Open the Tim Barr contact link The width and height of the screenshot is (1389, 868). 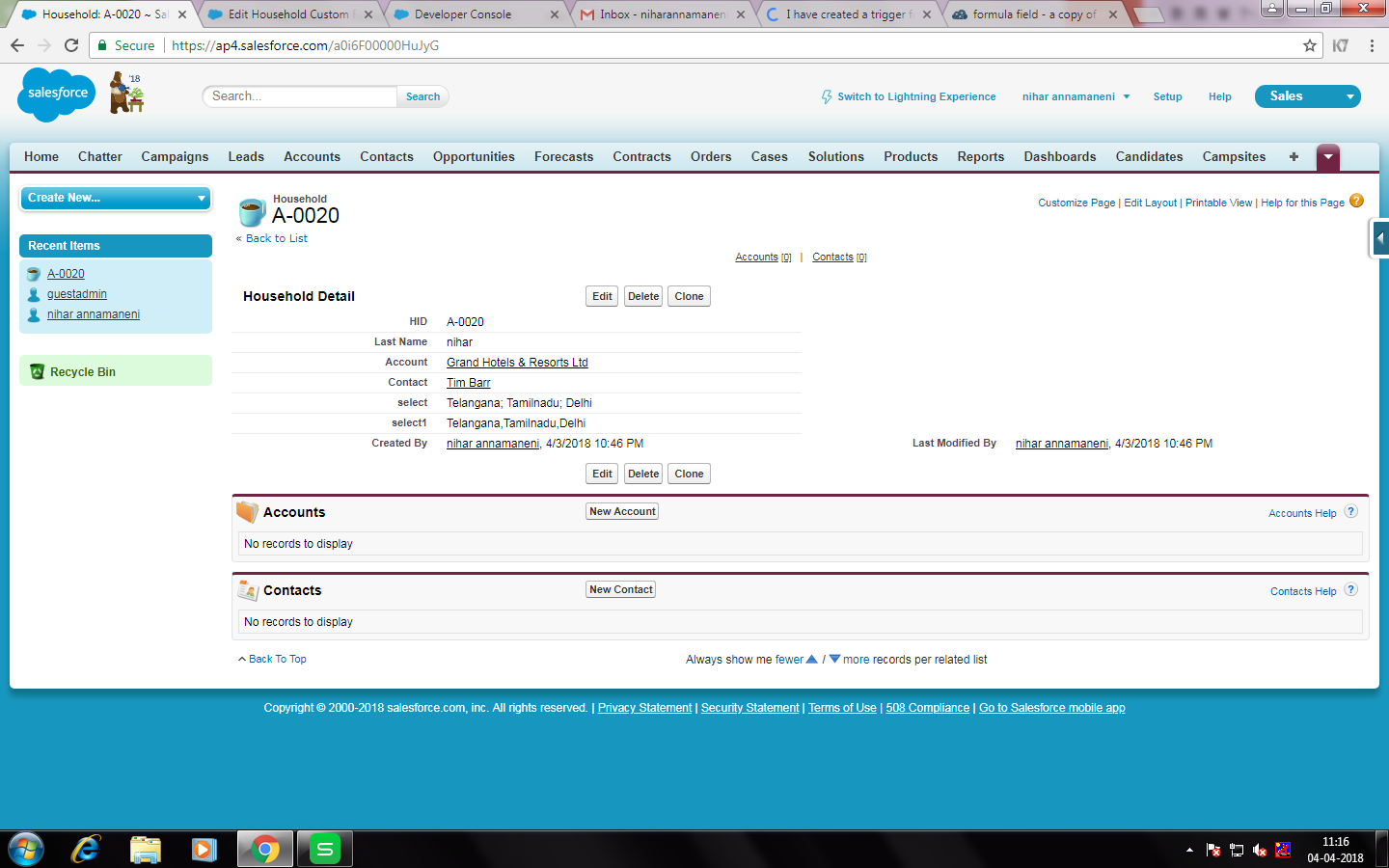[x=469, y=383]
